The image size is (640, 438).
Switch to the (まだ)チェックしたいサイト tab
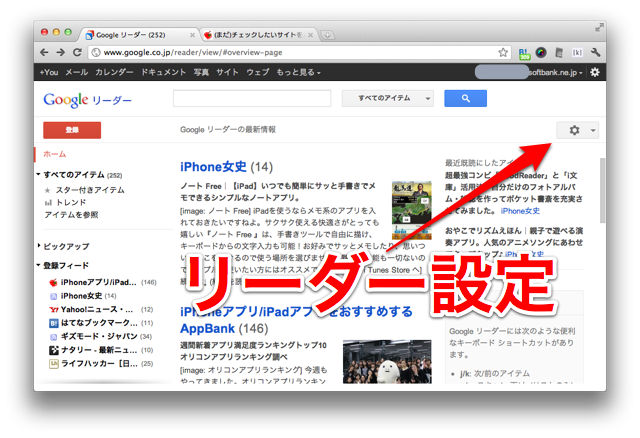coord(258,35)
